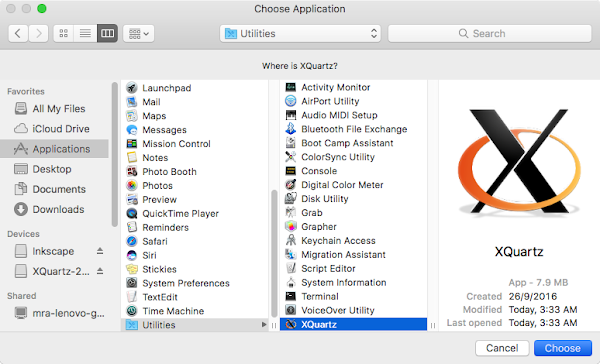This screenshot has width=600, height=364.
Task: Select TextEdit in the applications list
Action: (195, 297)
